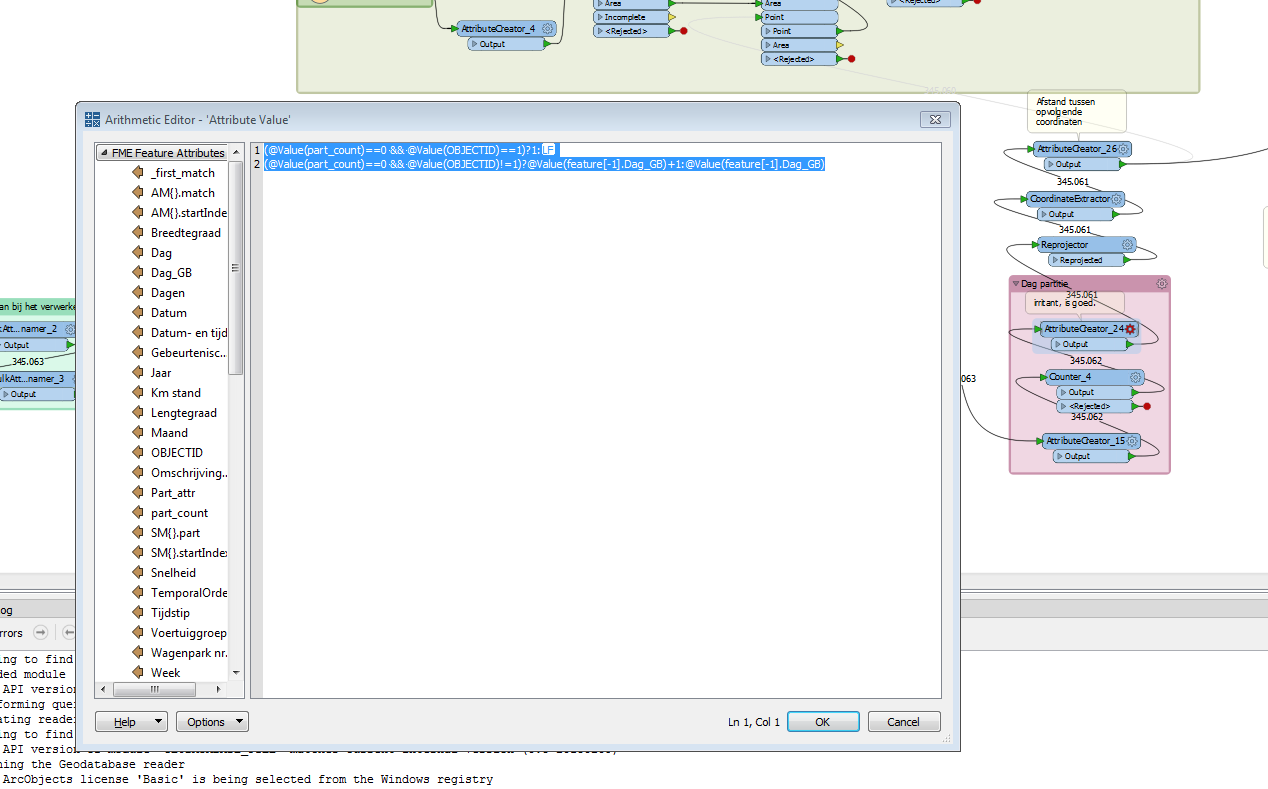The height and width of the screenshot is (789, 1268).
Task: Expand Output port of Counter_4
Action: [1064, 392]
